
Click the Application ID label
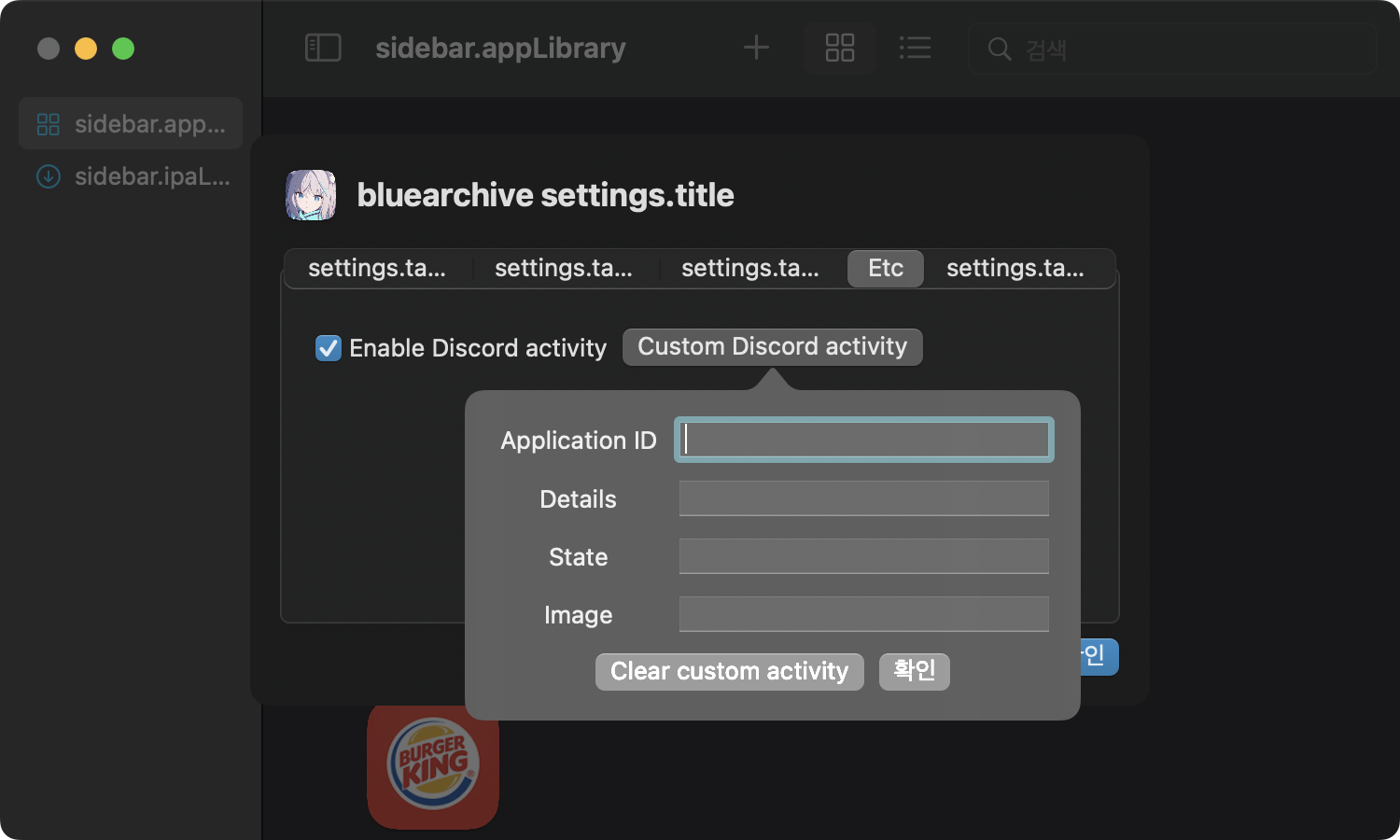coord(579,440)
